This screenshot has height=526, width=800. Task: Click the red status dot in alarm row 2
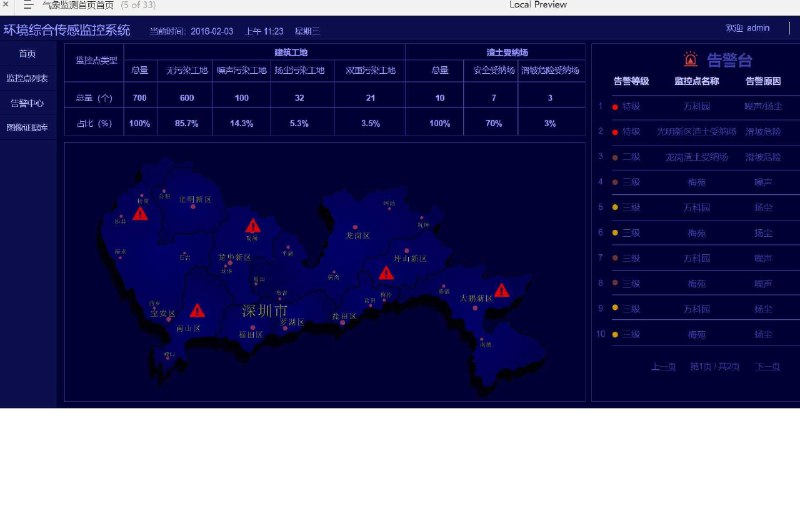(x=615, y=132)
